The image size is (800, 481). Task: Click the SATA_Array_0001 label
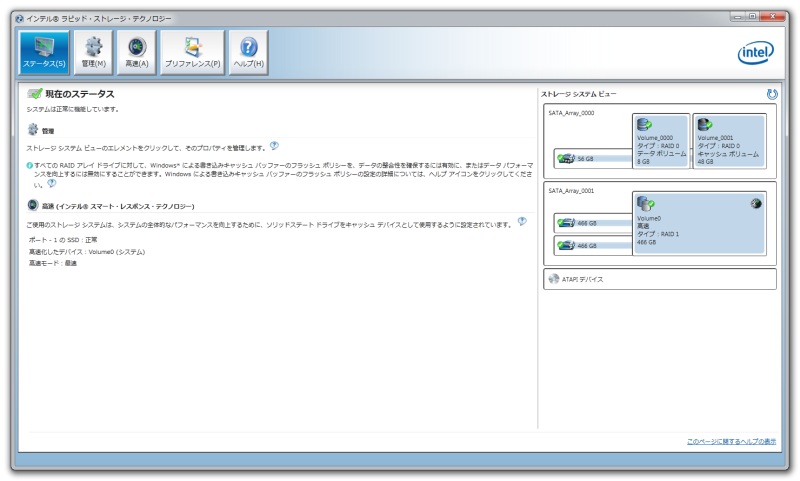point(571,191)
